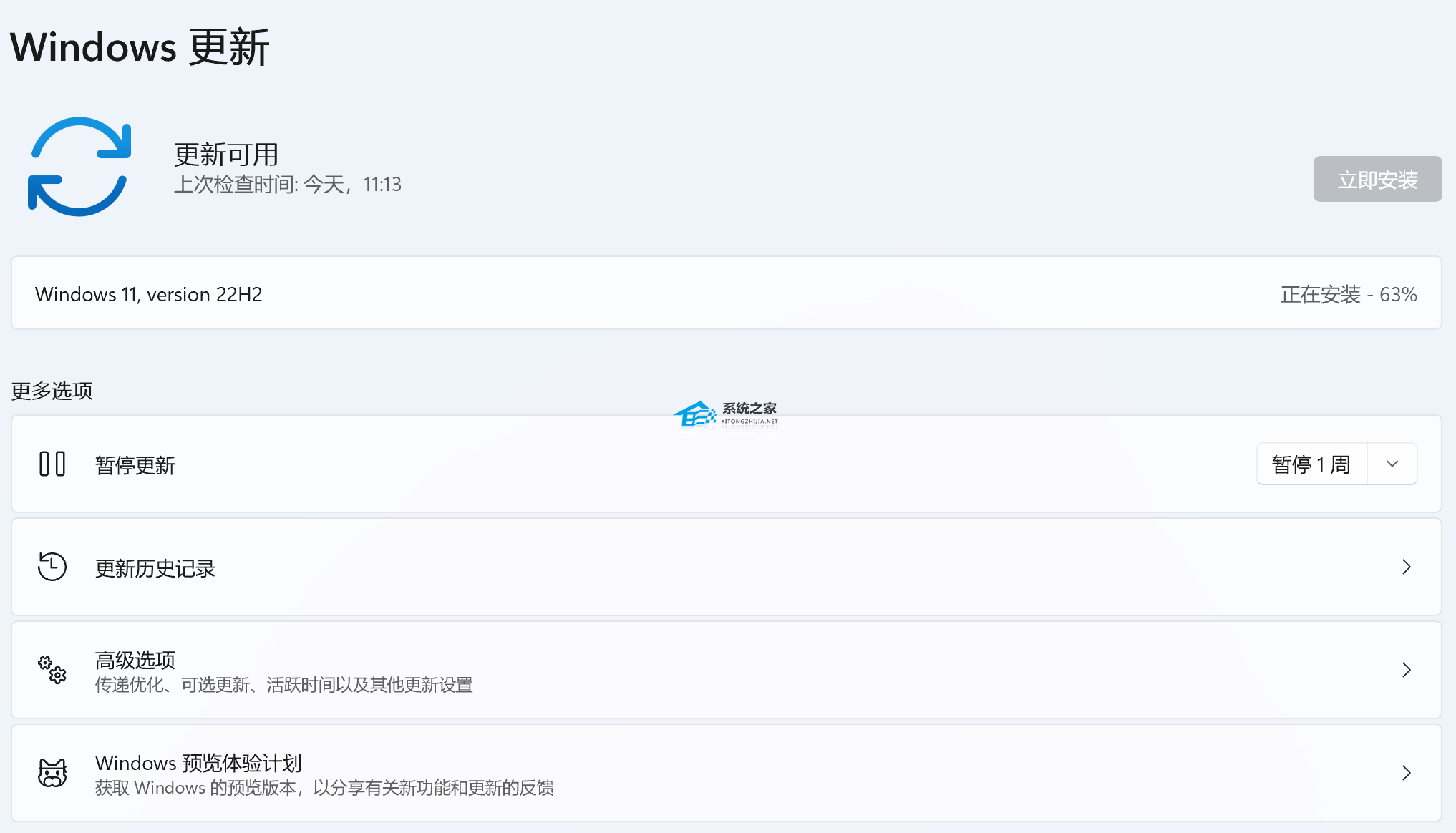Click the 高级选项 title text

point(135,659)
